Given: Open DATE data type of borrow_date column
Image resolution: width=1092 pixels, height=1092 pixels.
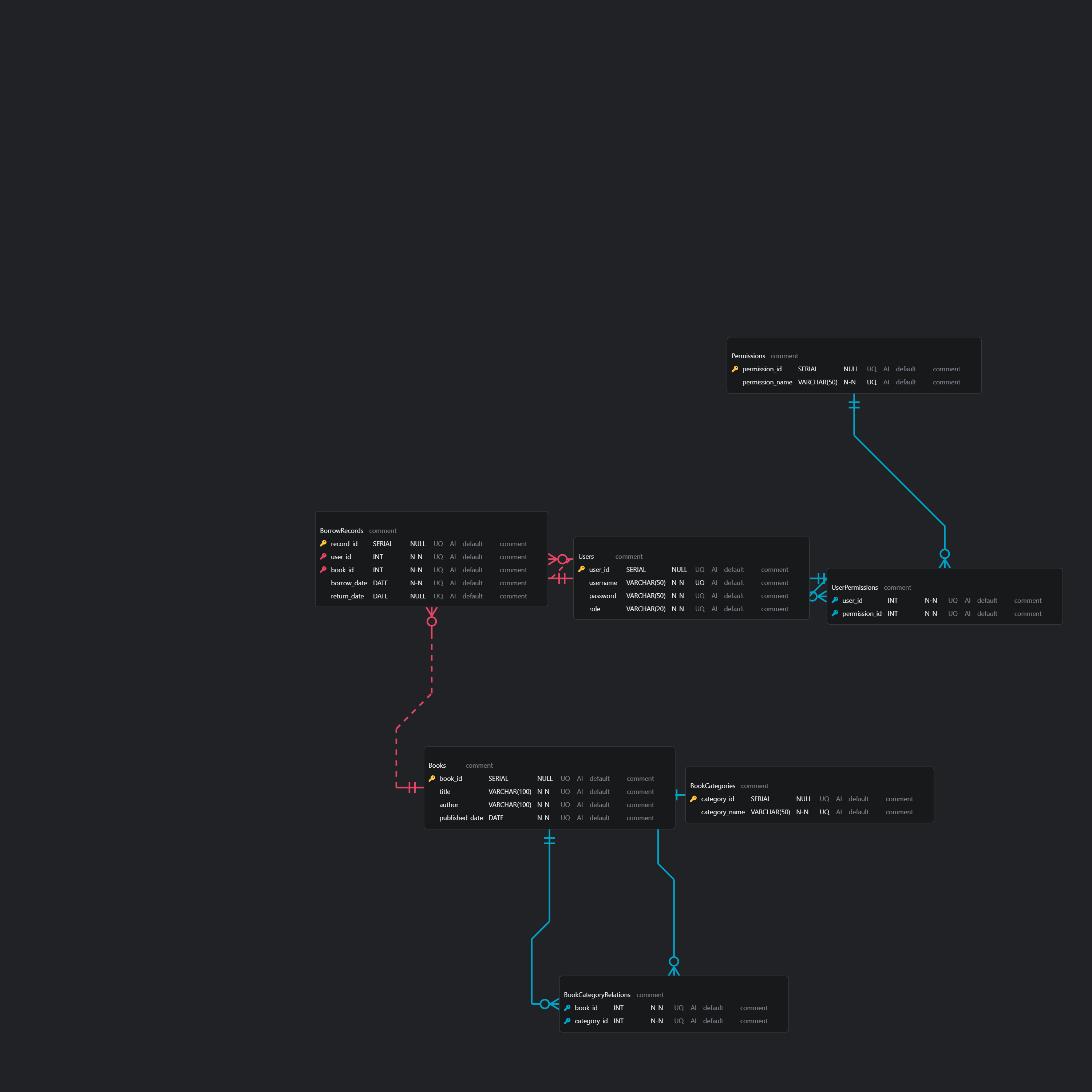Looking at the screenshot, I should click(380, 583).
